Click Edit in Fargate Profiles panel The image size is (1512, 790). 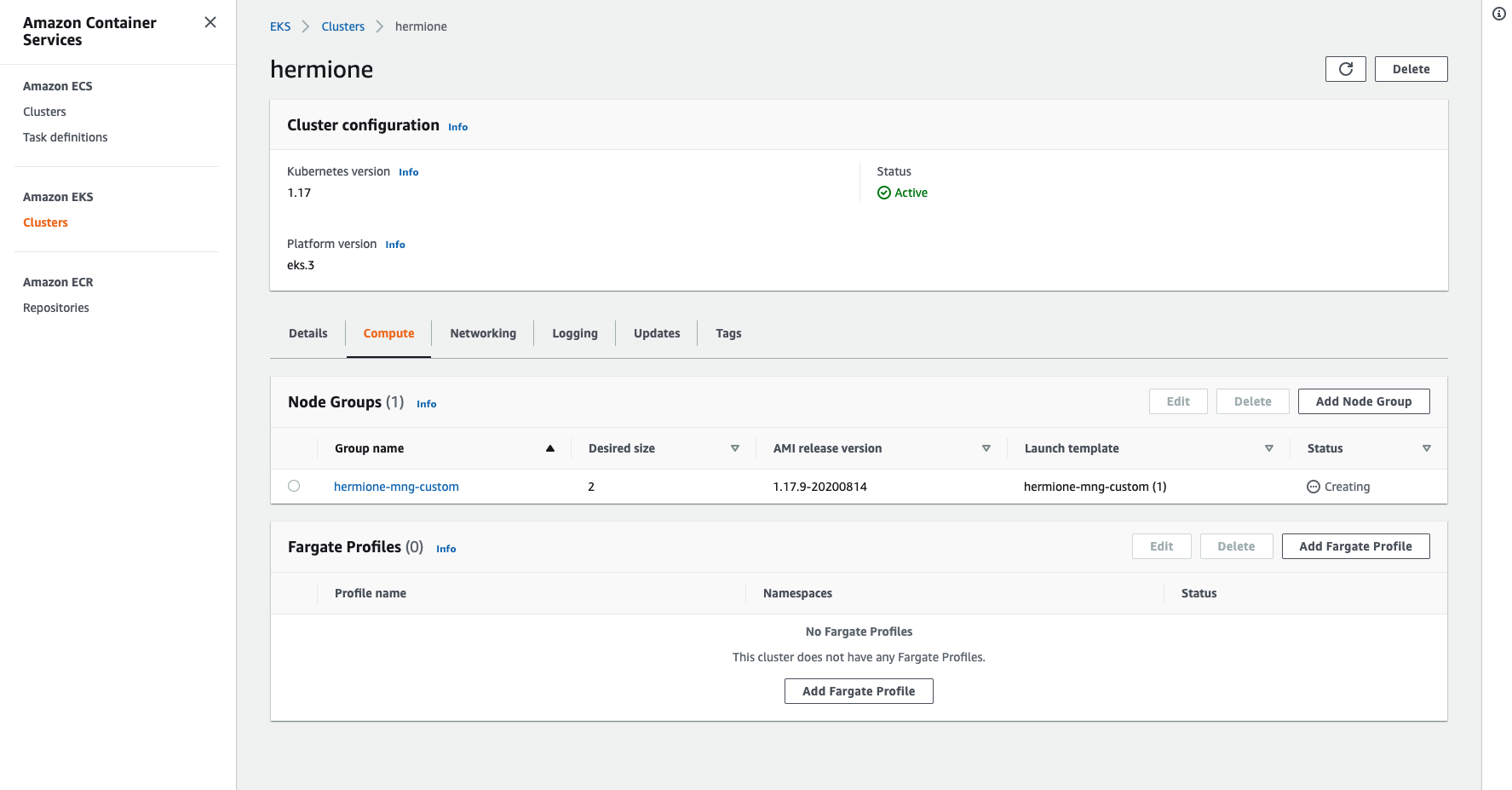click(1161, 546)
